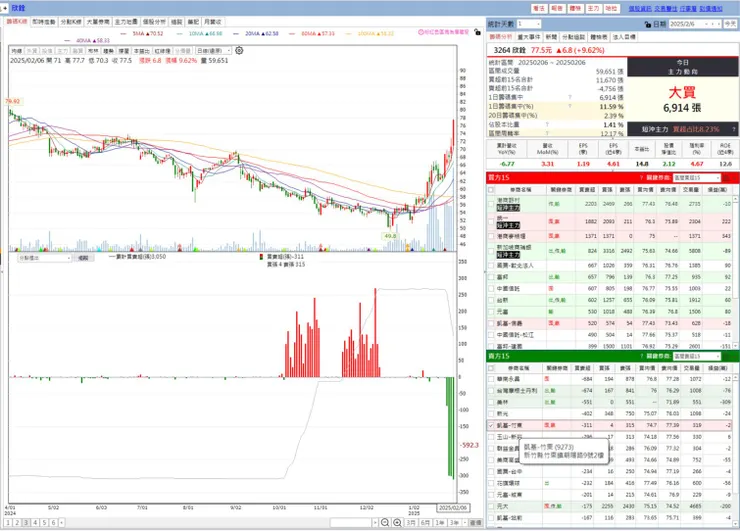
Task: Uncheck the 凱基-竹東 seller row
Action: pyautogui.click(x=491, y=425)
